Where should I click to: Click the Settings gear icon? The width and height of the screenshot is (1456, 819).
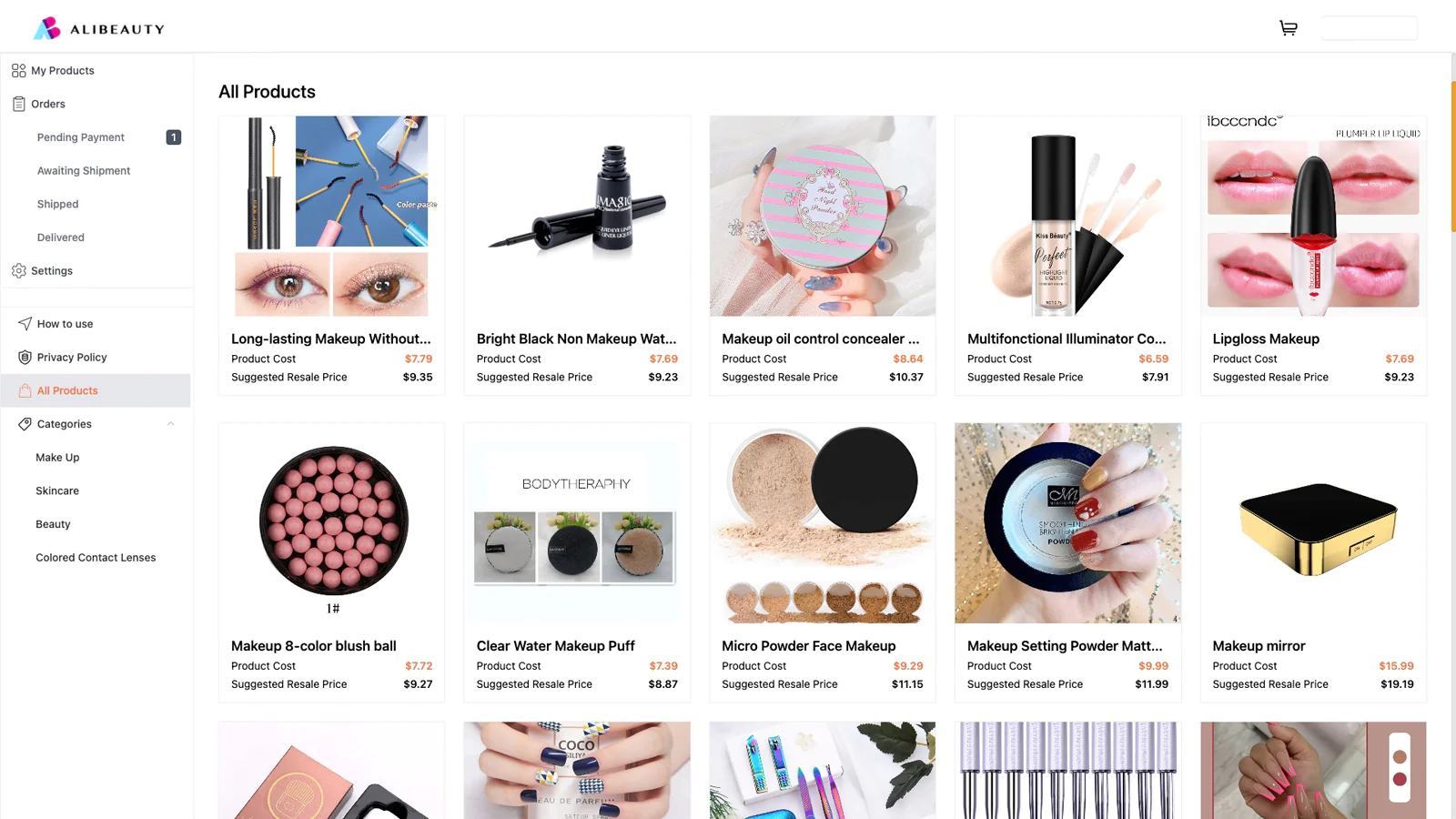[x=18, y=270]
